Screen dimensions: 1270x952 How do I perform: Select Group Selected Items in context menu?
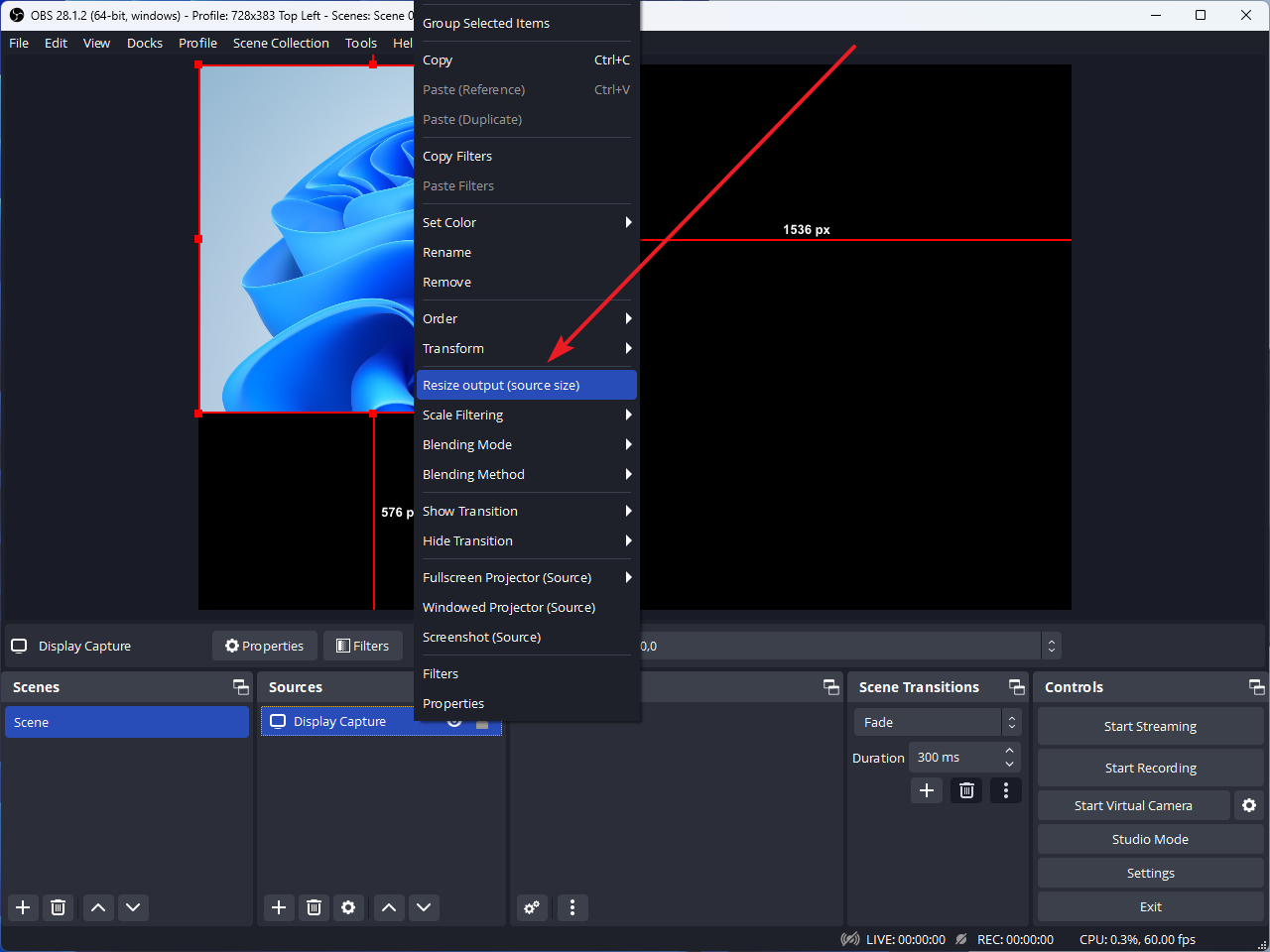point(526,23)
